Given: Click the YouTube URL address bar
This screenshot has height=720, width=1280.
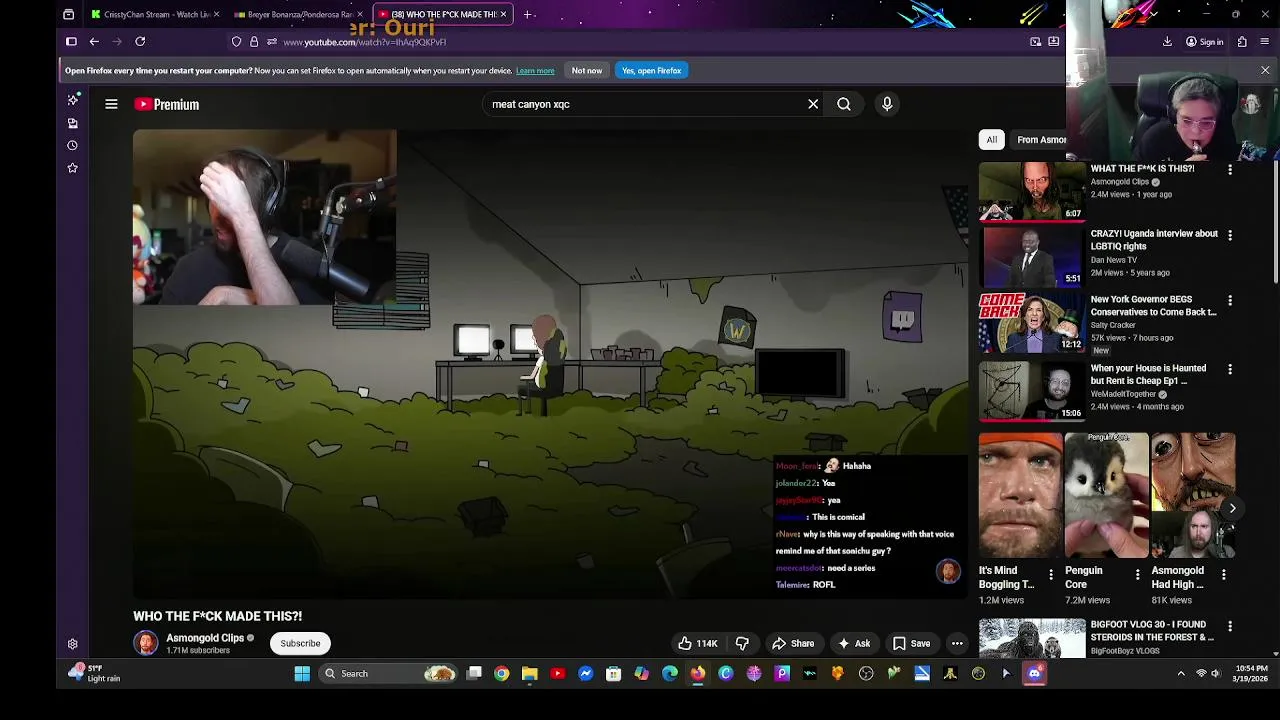Looking at the screenshot, I should click(x=640, y=42).
